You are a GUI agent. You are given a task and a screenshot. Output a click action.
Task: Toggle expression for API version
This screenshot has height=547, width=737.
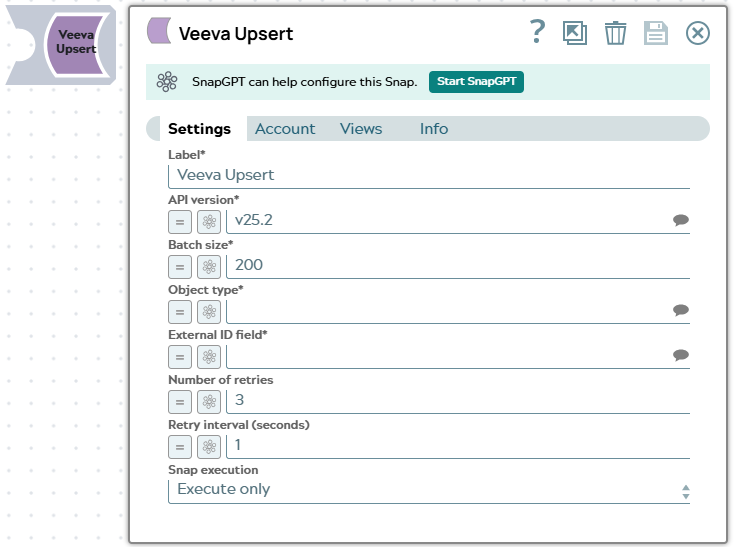click(x=180, y=222)
